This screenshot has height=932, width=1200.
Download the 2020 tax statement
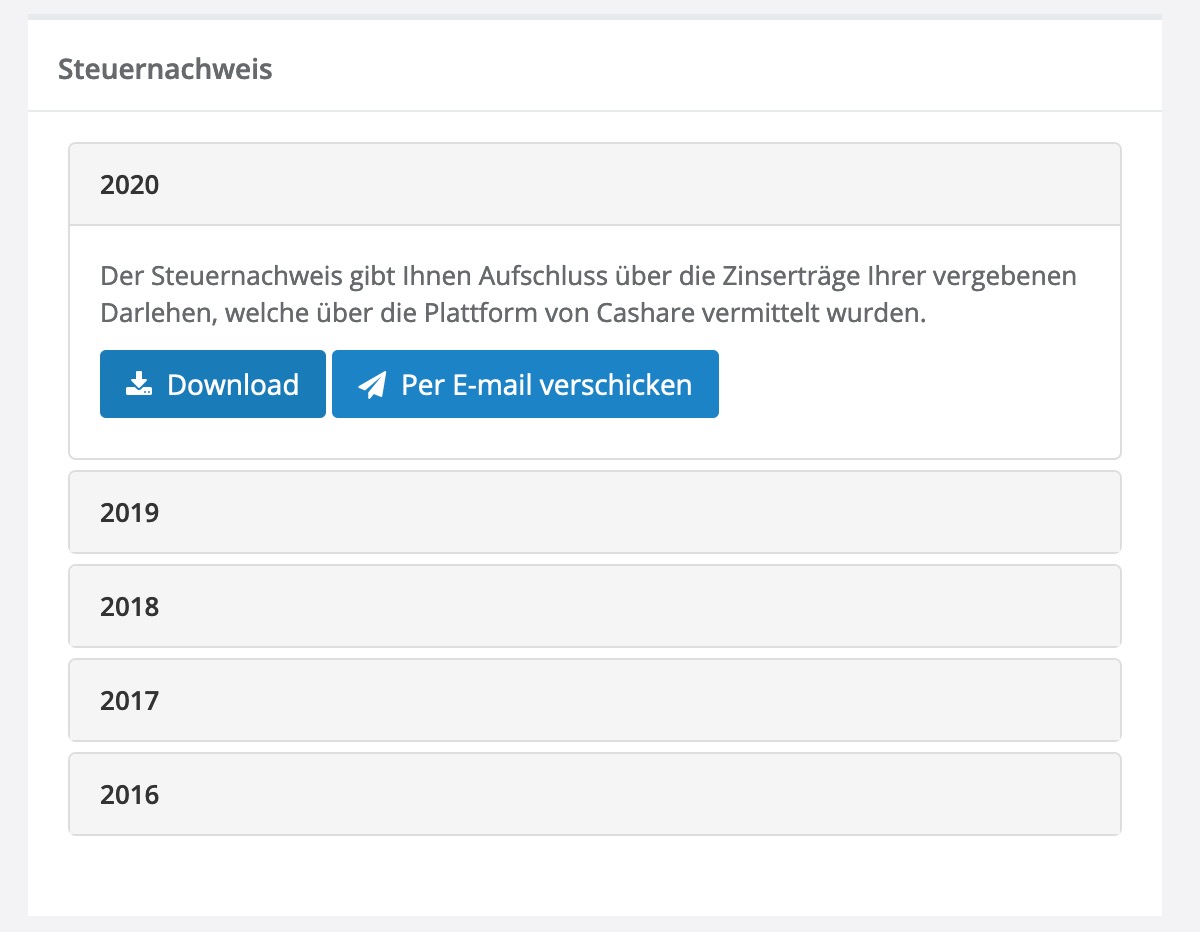tap(213, 384)
